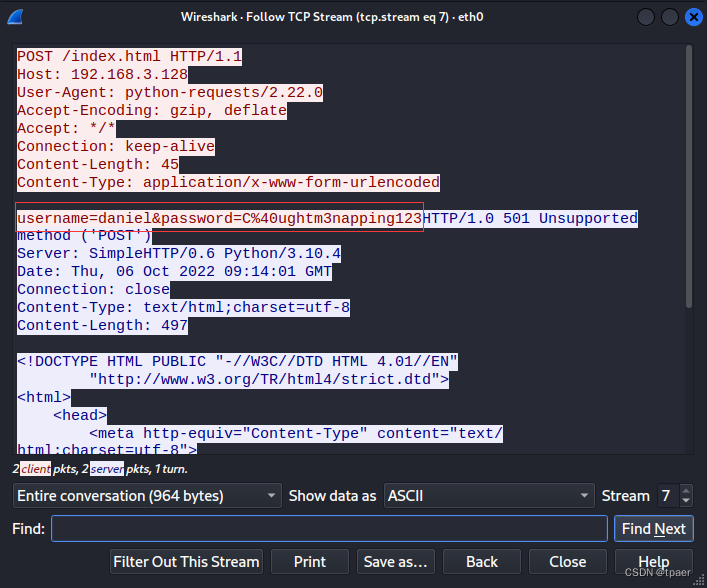The height and width of the screenshot is (588, 707).
Task: Click the application/x-www-form-urlencoded Content-Type line
Action: (229, 183)
